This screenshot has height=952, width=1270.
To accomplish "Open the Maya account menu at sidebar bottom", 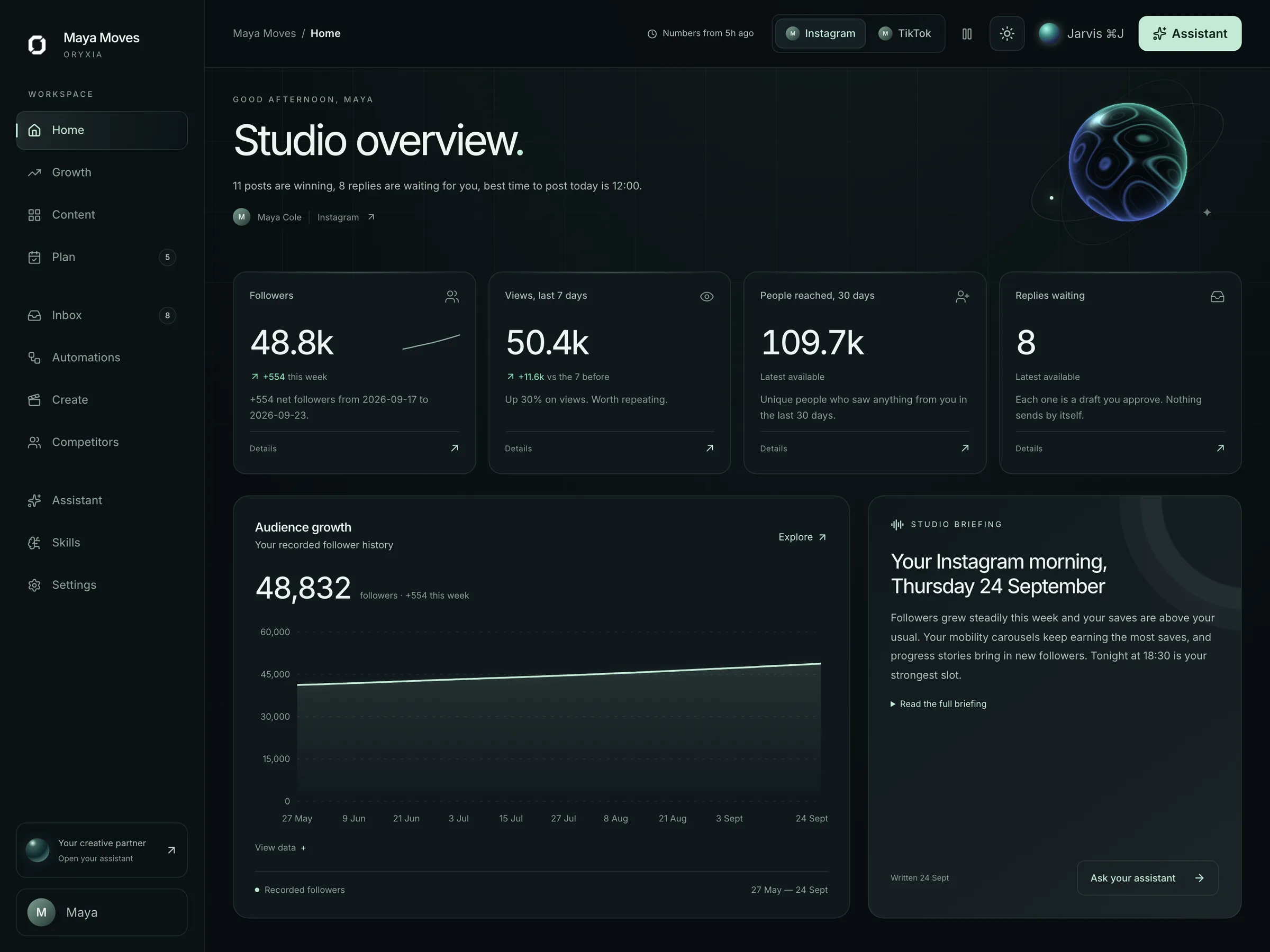I will 102,912.
